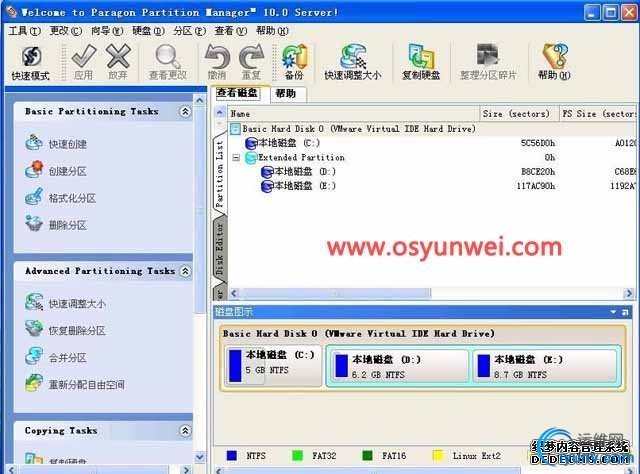640x474 pixels.
Task: Collapse the Copying Tasks section
Action: tap(185, 430)
